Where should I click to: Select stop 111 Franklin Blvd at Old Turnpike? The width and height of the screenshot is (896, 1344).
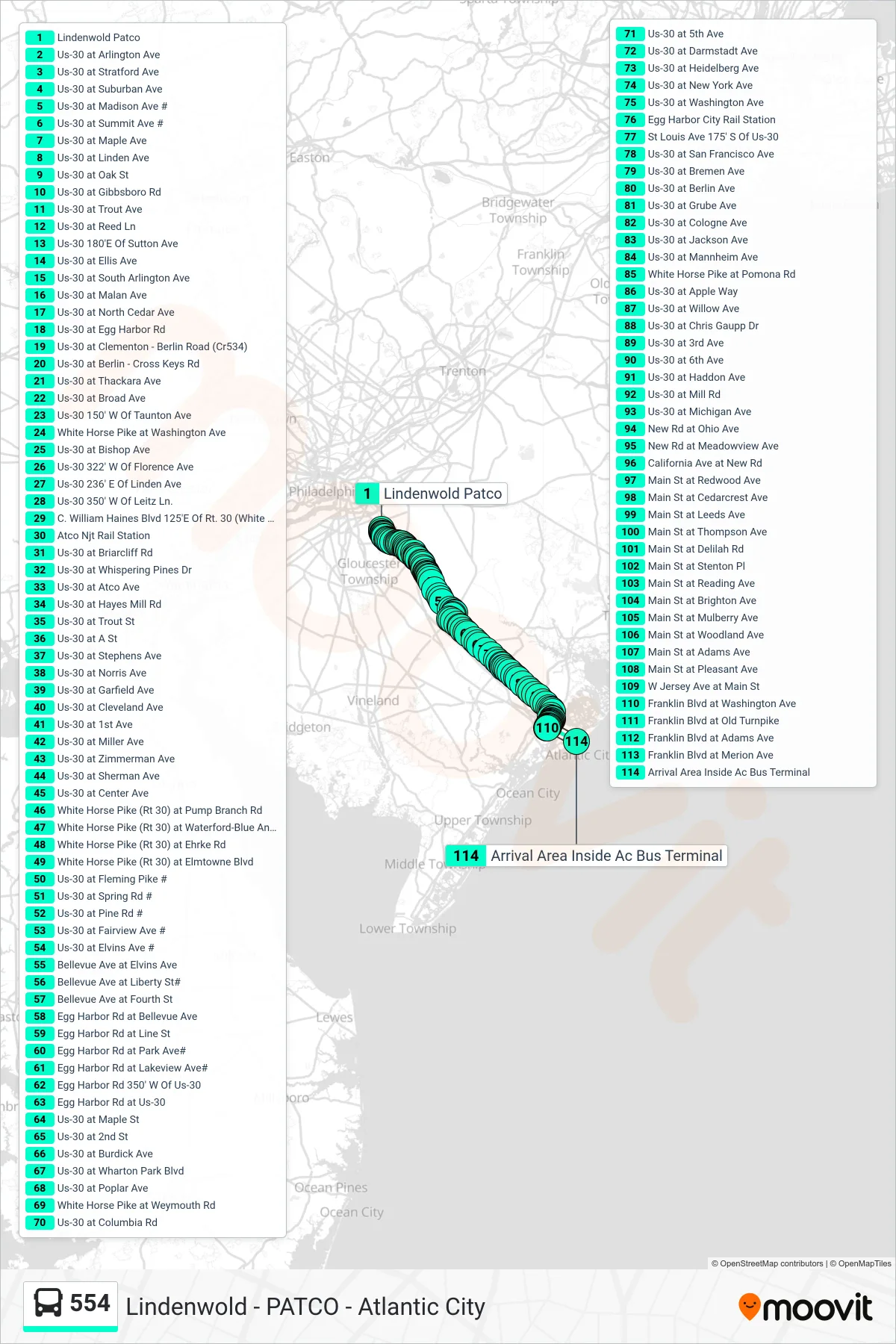[698, 721]
